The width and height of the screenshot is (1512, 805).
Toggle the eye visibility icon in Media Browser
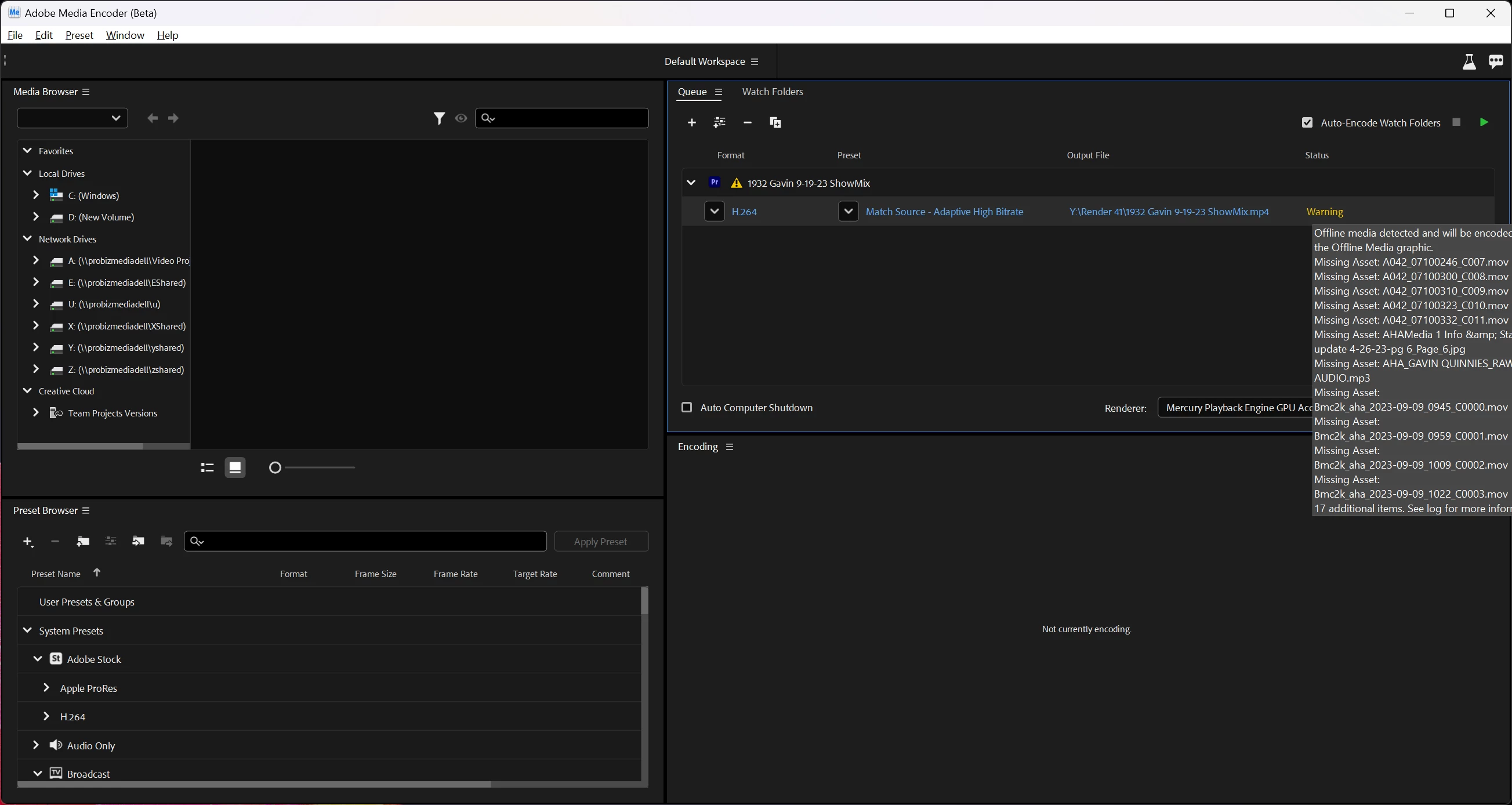[x=461, y=119]
